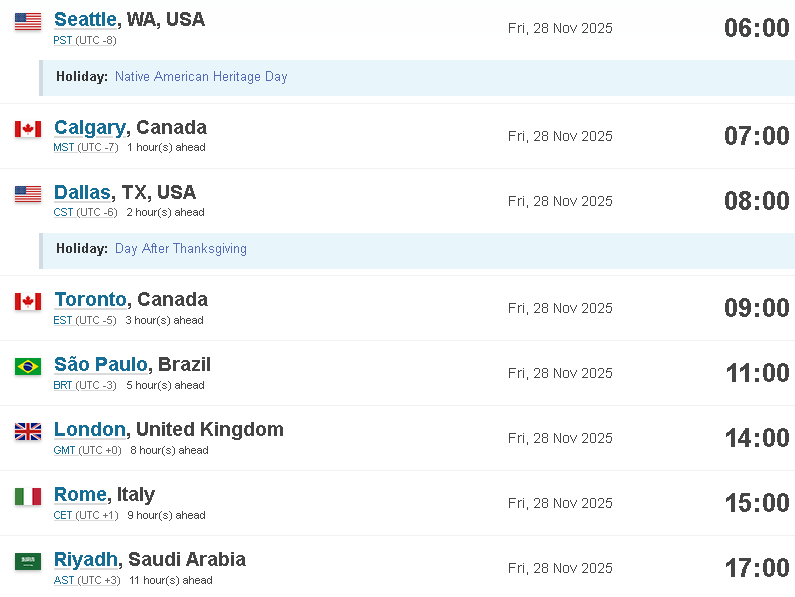Open the CET time zone link
This screenshot has width=795, height=597.
63,515
